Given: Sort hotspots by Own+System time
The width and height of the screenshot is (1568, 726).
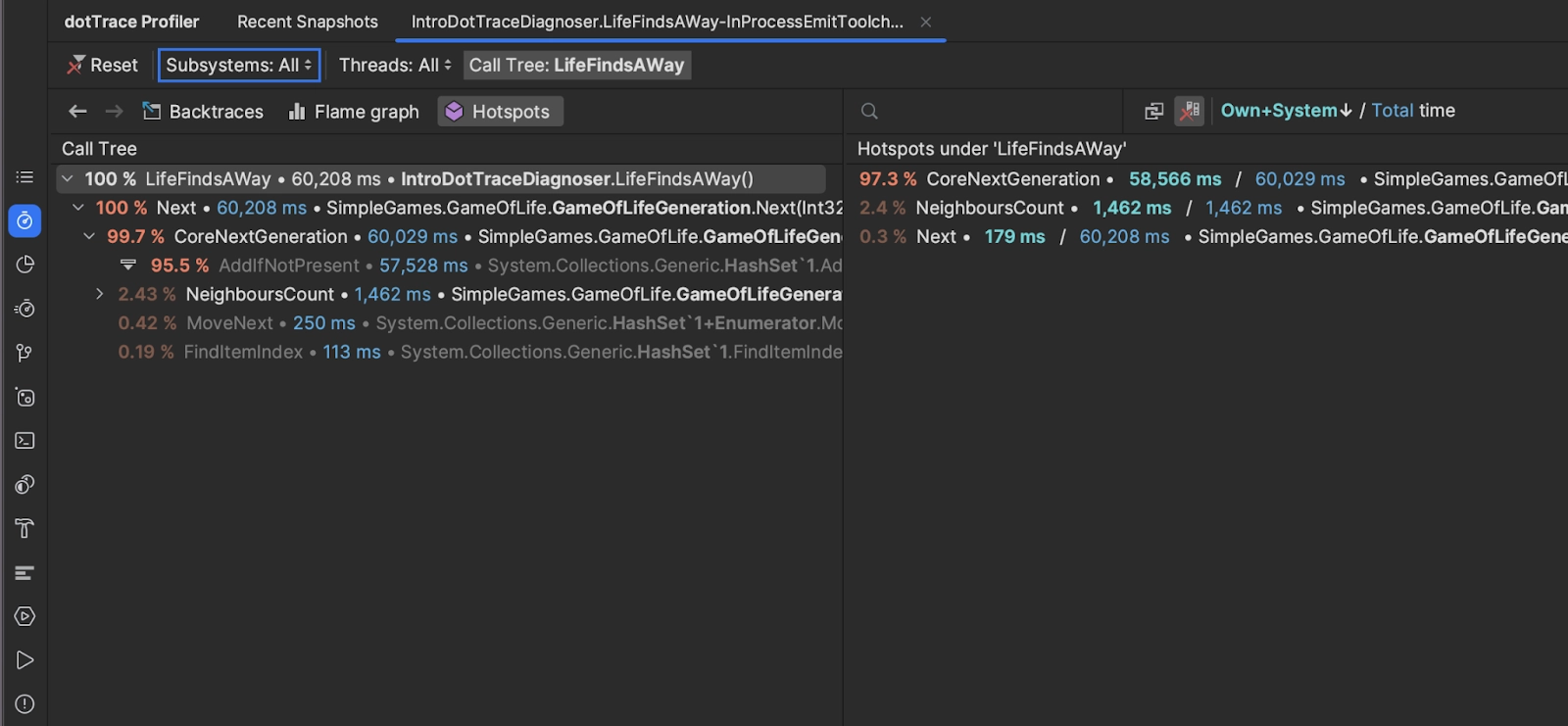Looking at the screenshot, I should point(1286,111).
